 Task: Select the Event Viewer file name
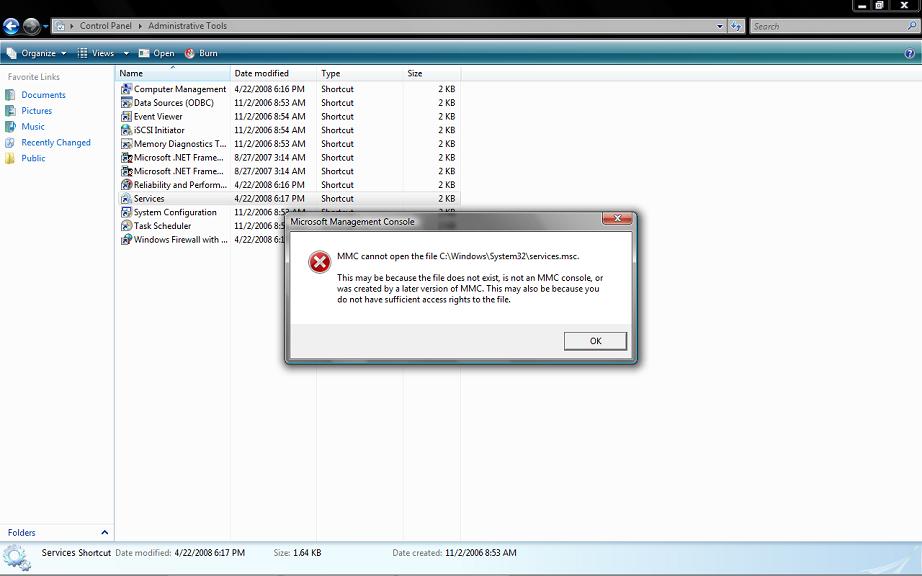tap(158, 116)
